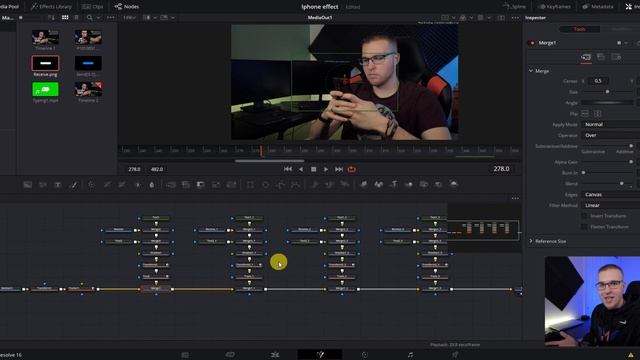Open the Edges dropdown set to Canvas
This screenshot has width=640, height=360.
pos(611,195)
